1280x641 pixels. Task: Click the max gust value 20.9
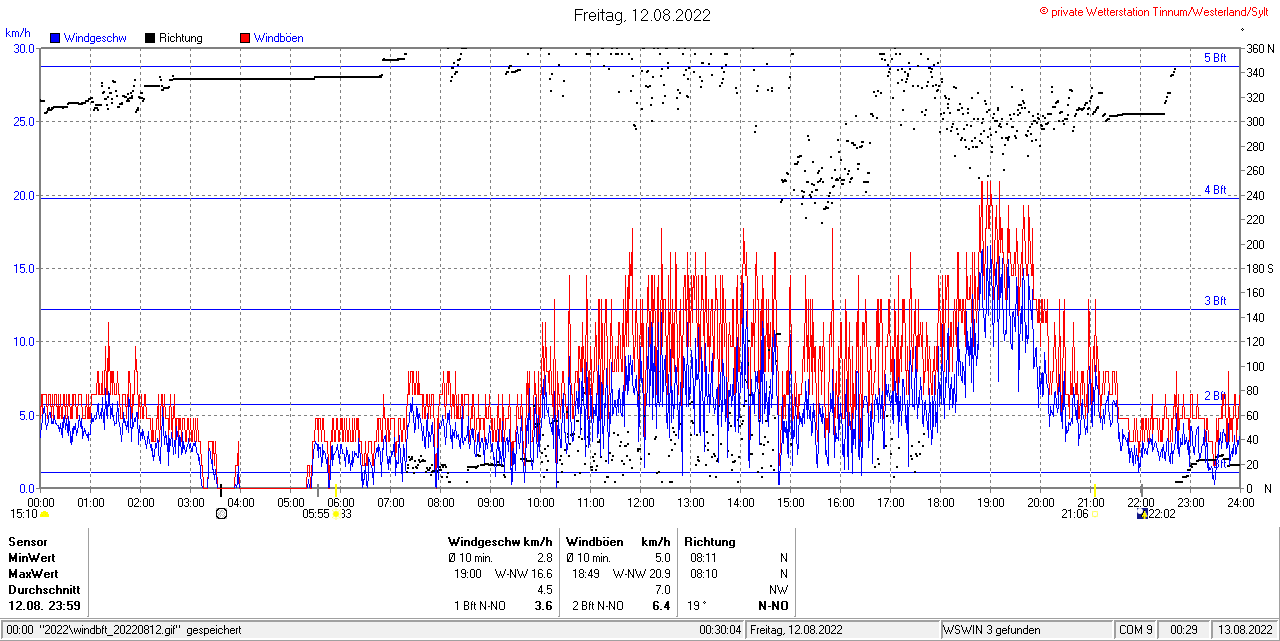659,574
